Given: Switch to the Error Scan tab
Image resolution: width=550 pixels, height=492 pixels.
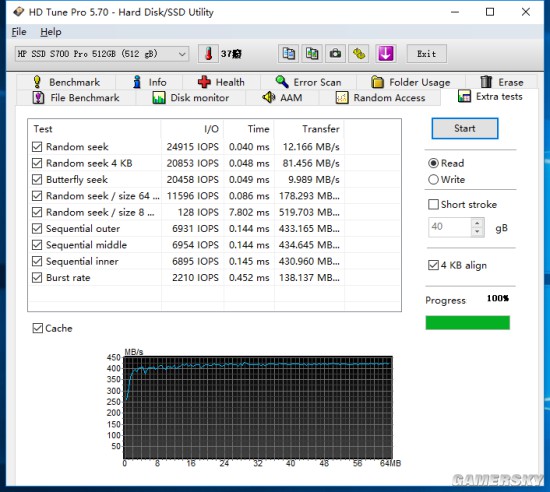Looking at the screenshot, I should tap(308, 82).
